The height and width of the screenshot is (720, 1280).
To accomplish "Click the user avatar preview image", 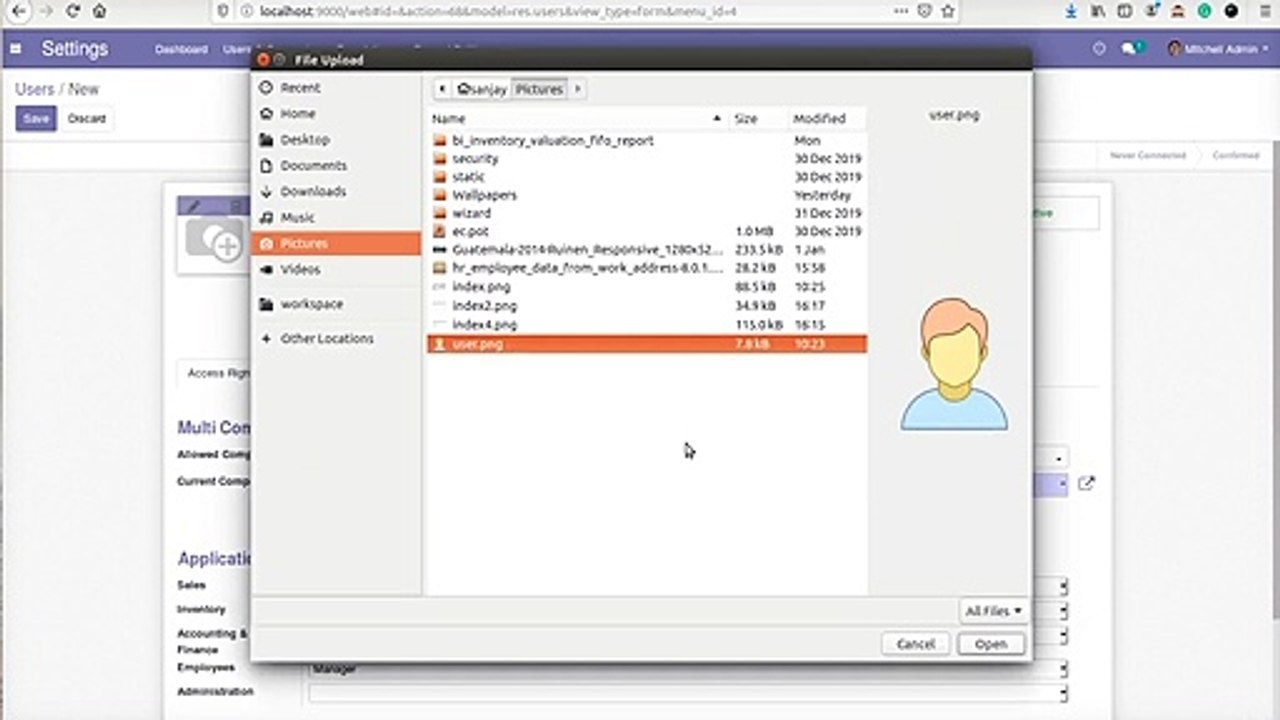I will (x=954, y=365).
